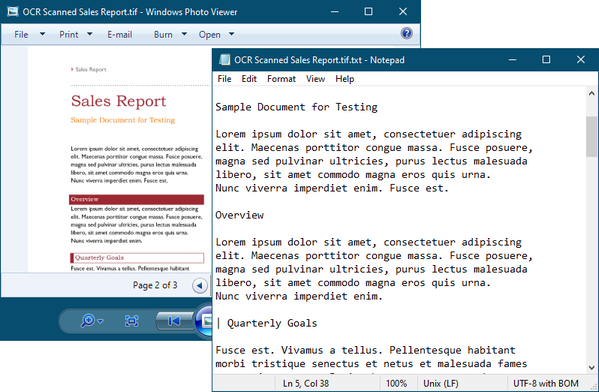
Task: Click the Notepad title bar icon
Action: point(225,60)
